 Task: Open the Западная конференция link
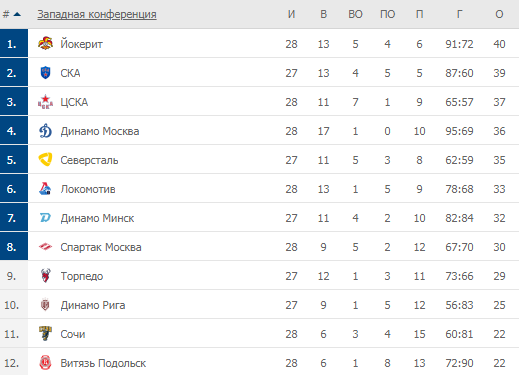(97, 14)
